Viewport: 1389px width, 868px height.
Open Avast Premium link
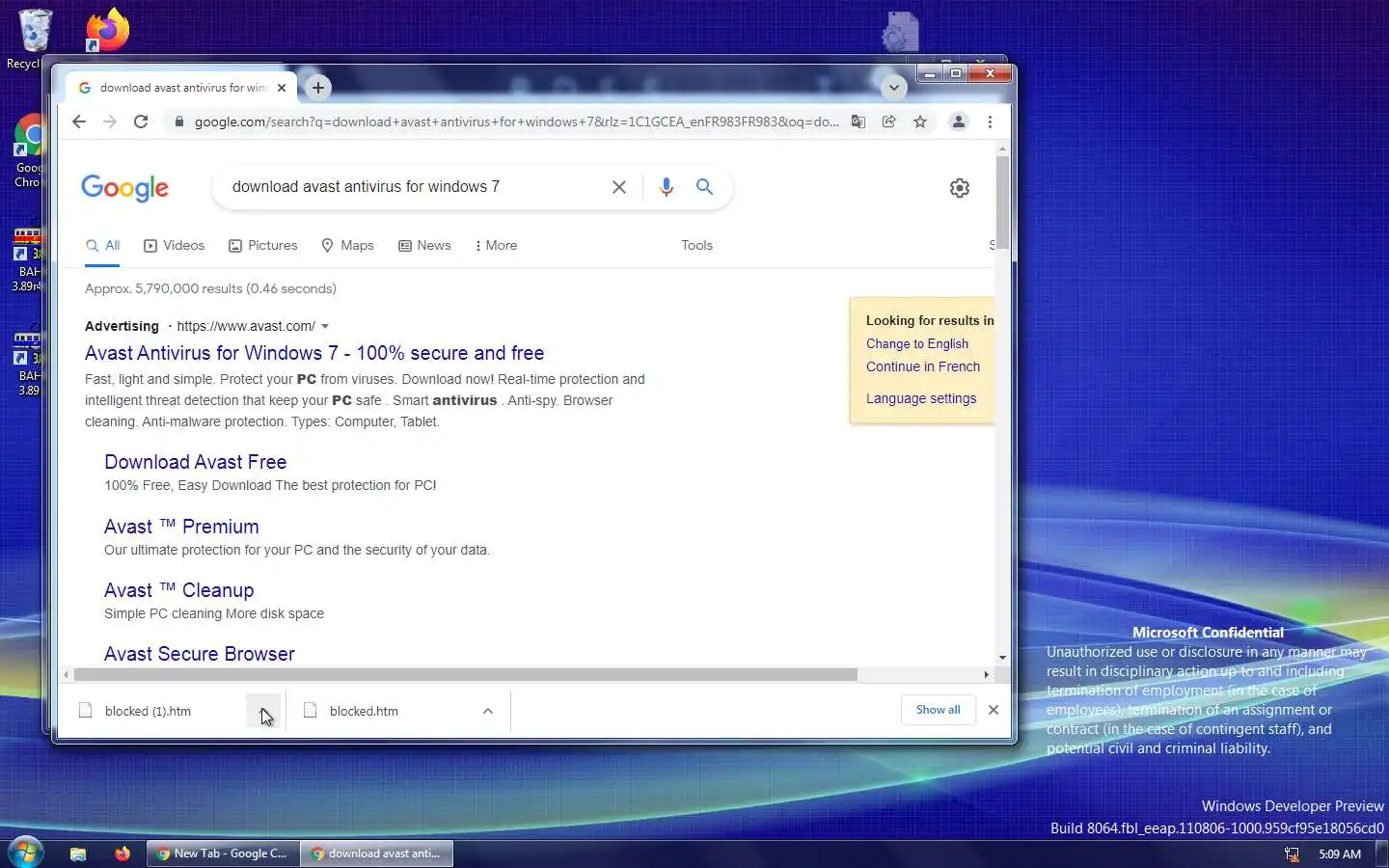(x=181, y=527)
